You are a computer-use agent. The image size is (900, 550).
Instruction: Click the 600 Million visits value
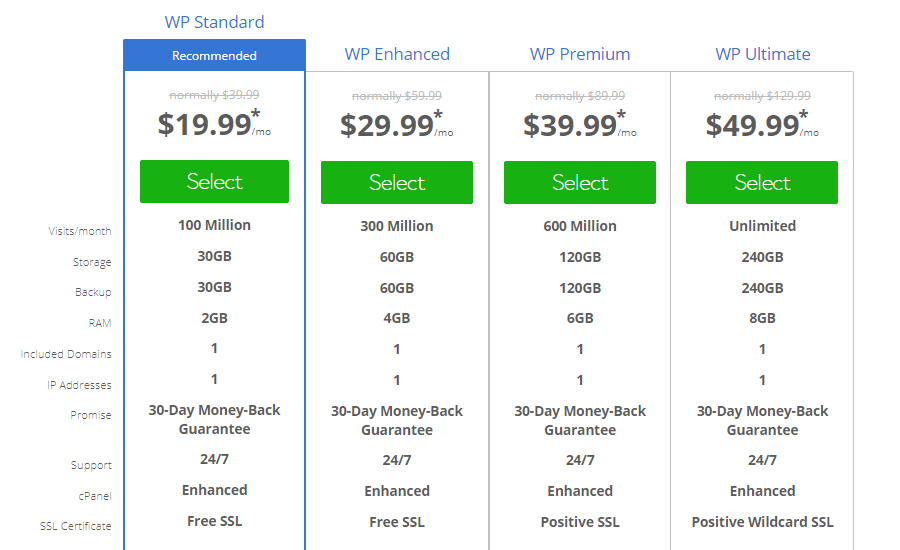click(x=580, y=226)
